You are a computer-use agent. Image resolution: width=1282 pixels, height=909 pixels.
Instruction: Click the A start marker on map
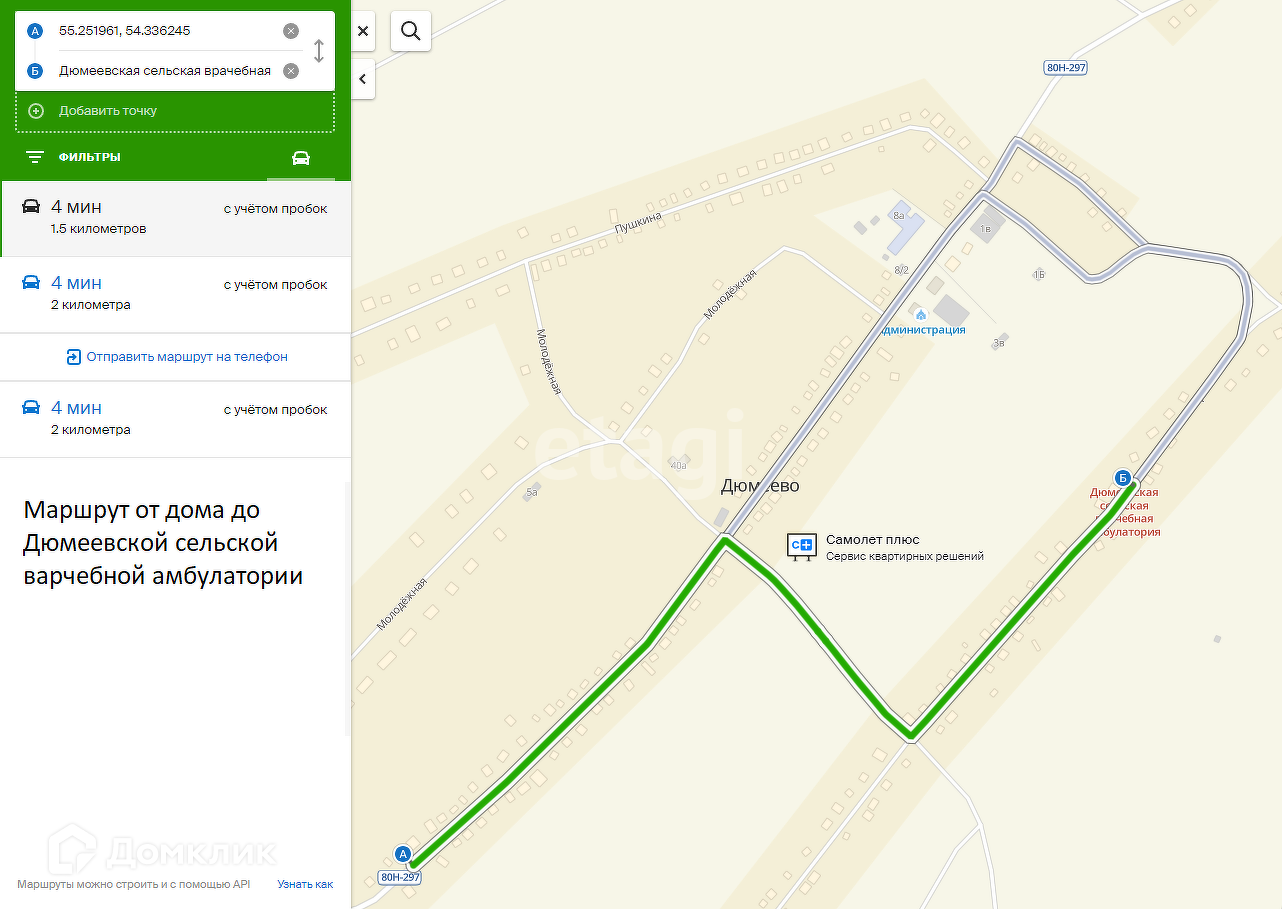click(x=403, y=854)
